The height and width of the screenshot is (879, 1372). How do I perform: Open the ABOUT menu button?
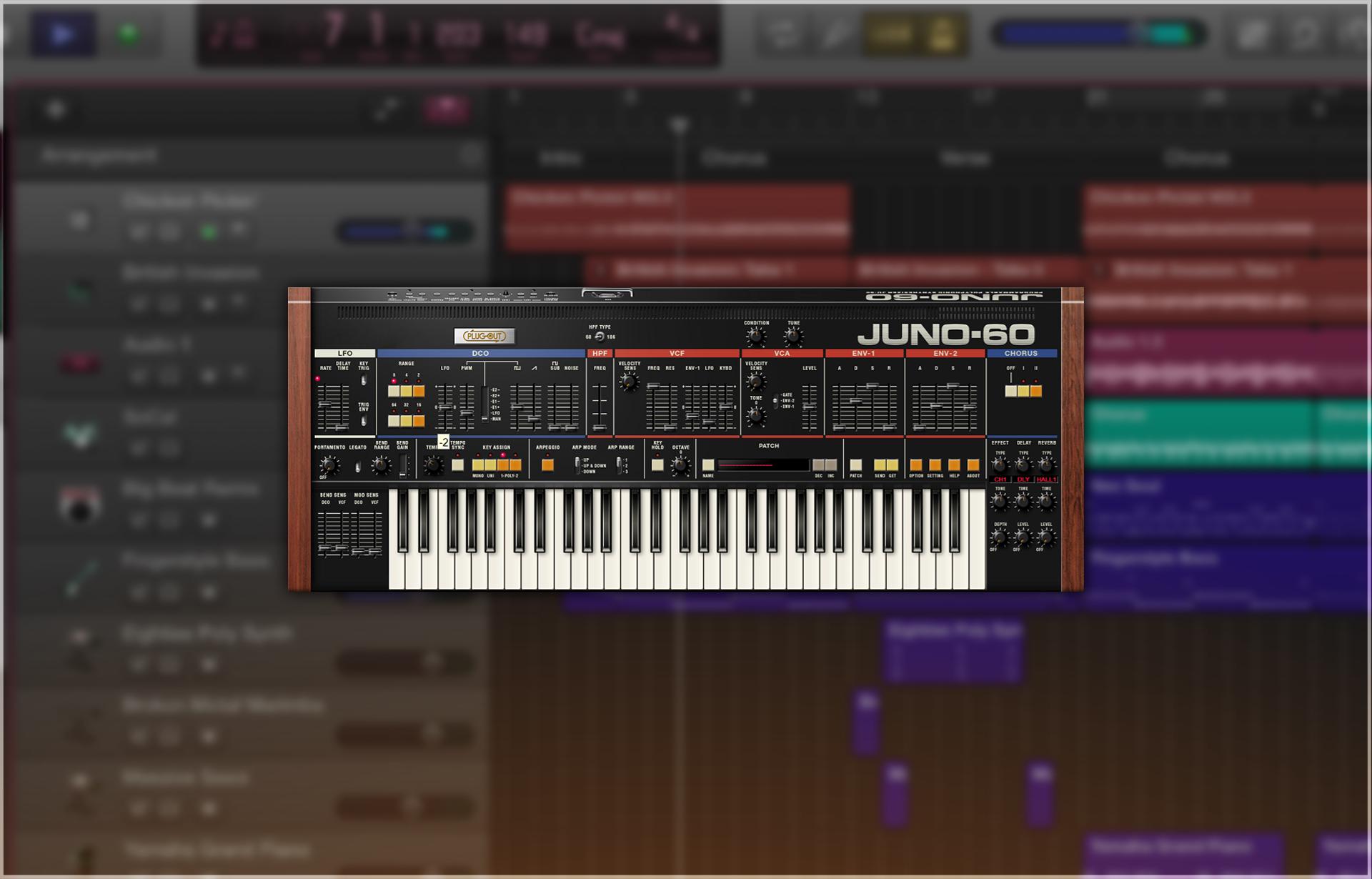973,465
